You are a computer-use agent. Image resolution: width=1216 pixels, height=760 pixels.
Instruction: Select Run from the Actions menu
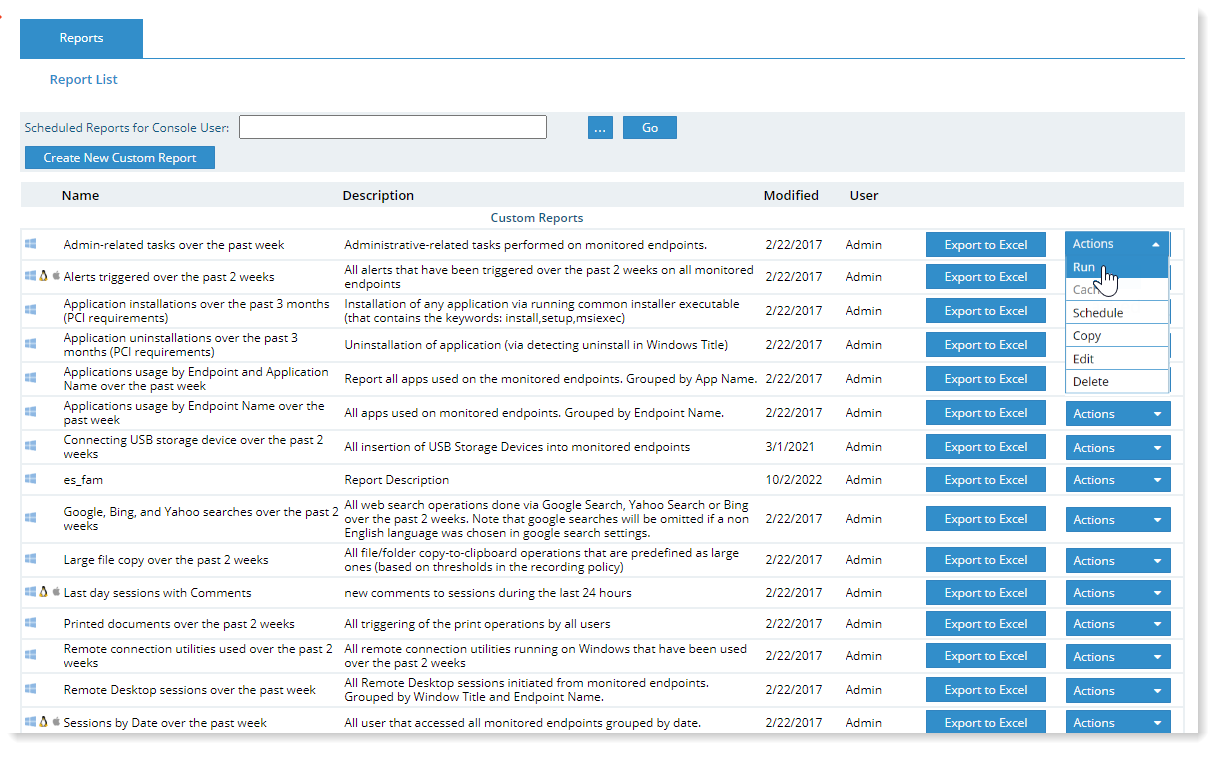(1084, 268)
